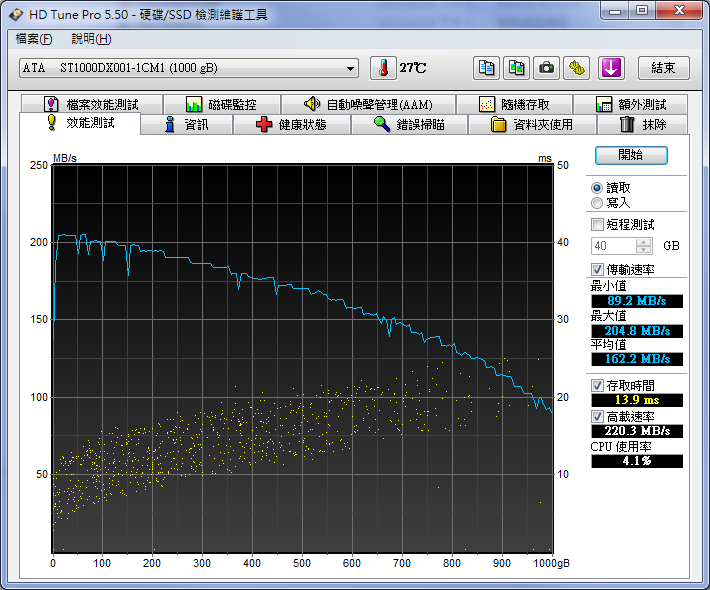
Task: Close the HD Tune Pro window
Action: 679,11
